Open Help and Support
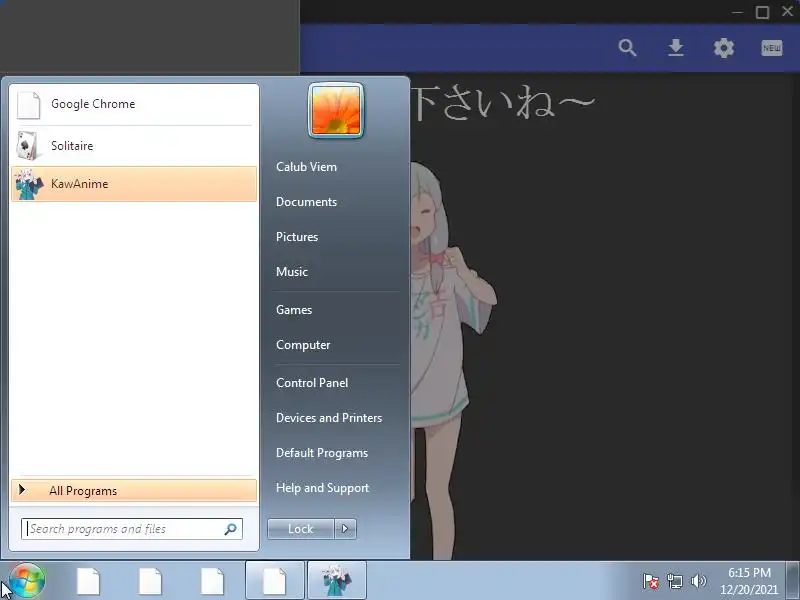This screenshot has height=600, width=800. pos(322,488)
